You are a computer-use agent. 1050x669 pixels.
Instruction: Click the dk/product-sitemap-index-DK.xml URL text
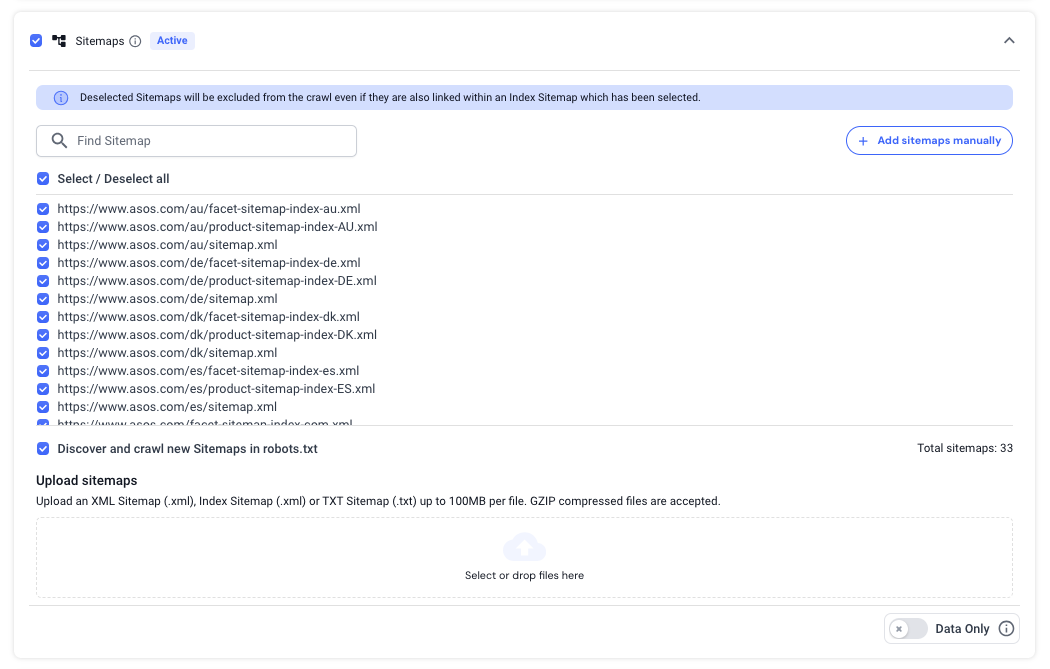pos(217,335)
